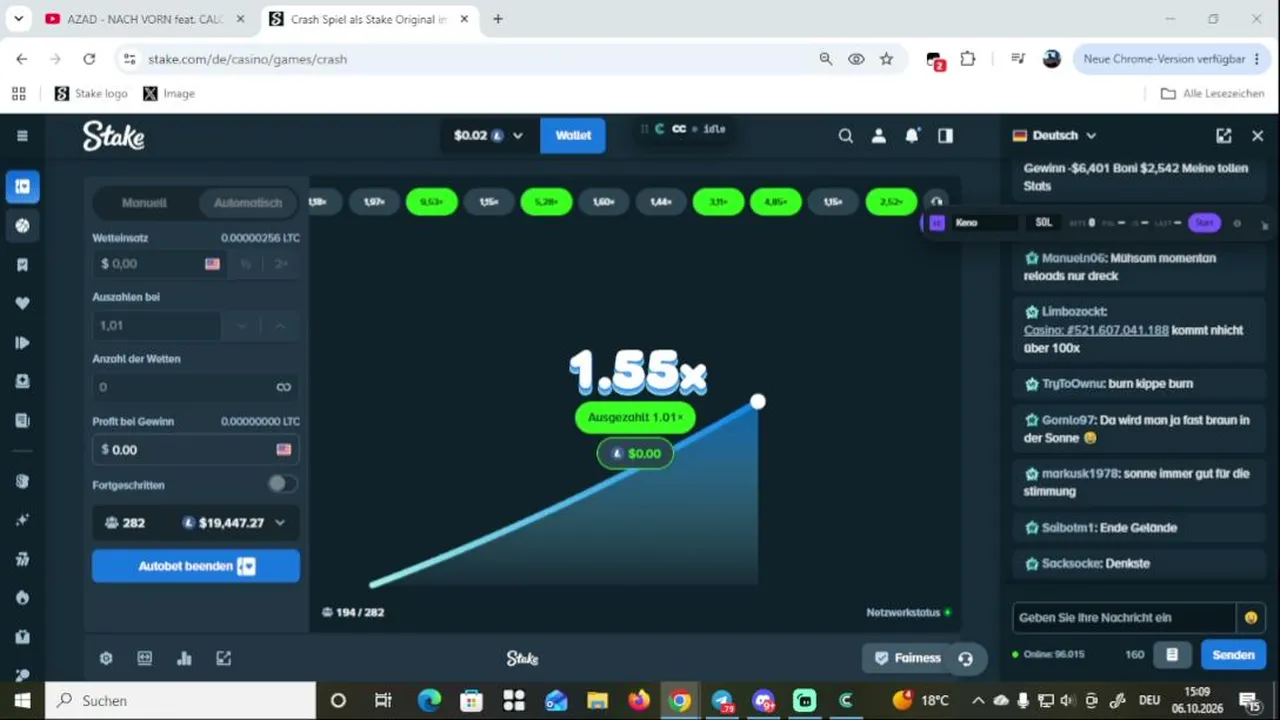Open the Sports section in sidebar
Viewport: 1280px width, 720px height.
22,226
